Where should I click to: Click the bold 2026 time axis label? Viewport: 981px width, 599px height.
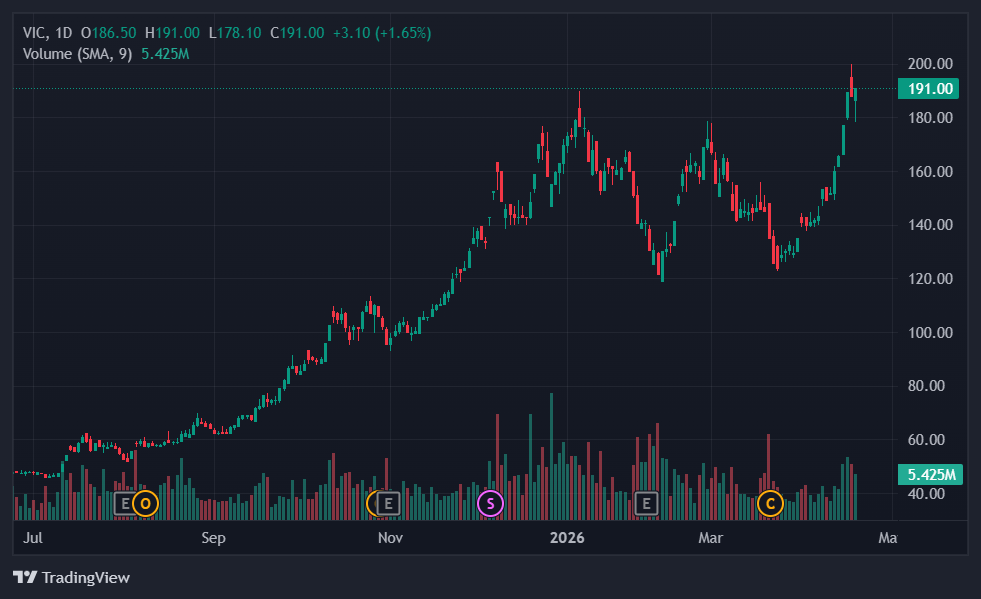click(x=566, y=538)
